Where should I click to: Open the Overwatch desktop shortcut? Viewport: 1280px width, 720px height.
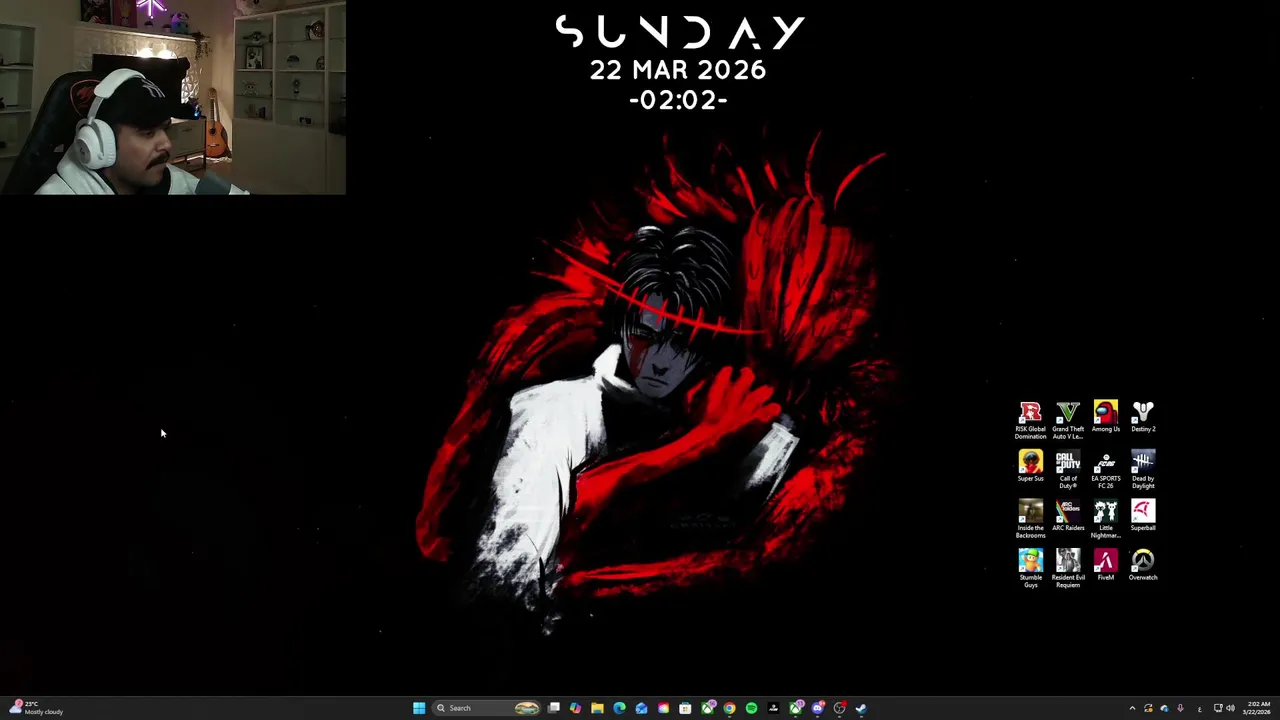pyautogui.click(x=1143, y=565)
